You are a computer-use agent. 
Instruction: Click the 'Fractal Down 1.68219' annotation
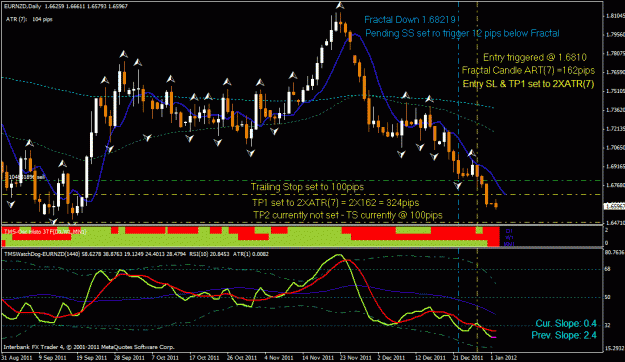pos(410,20)
